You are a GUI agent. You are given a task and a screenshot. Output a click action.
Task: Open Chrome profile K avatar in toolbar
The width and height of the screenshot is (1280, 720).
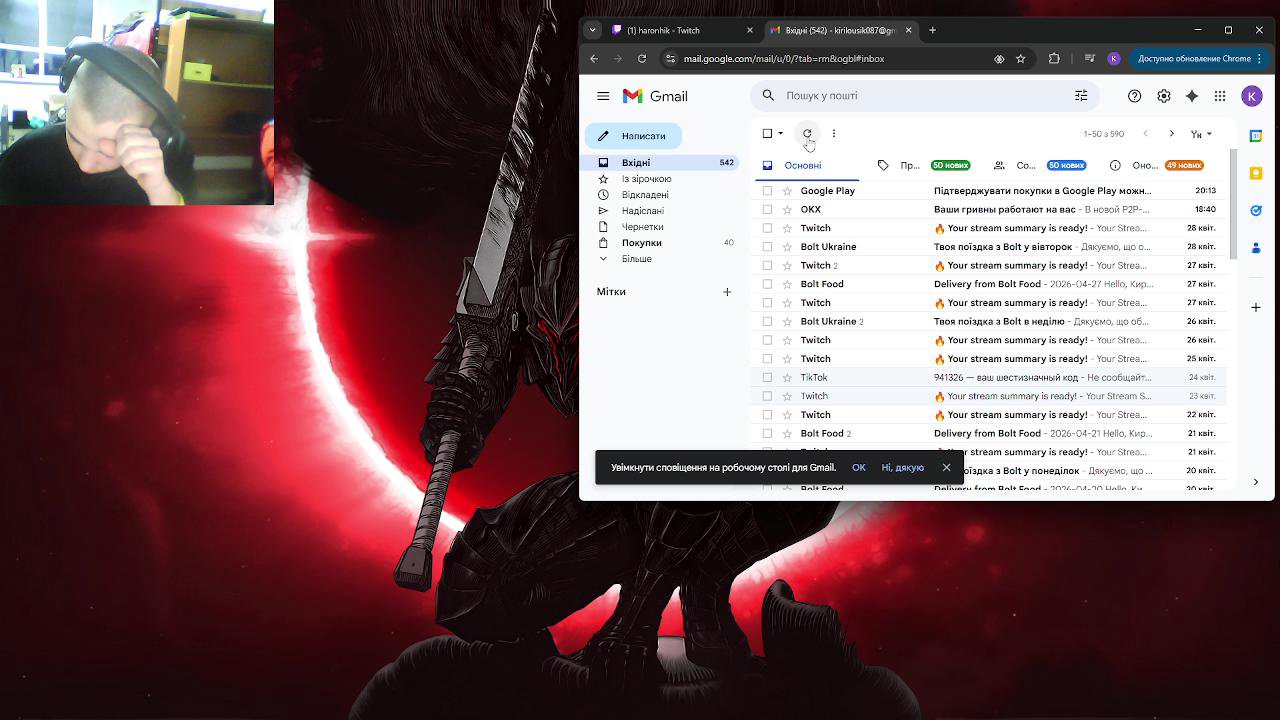1114,59
